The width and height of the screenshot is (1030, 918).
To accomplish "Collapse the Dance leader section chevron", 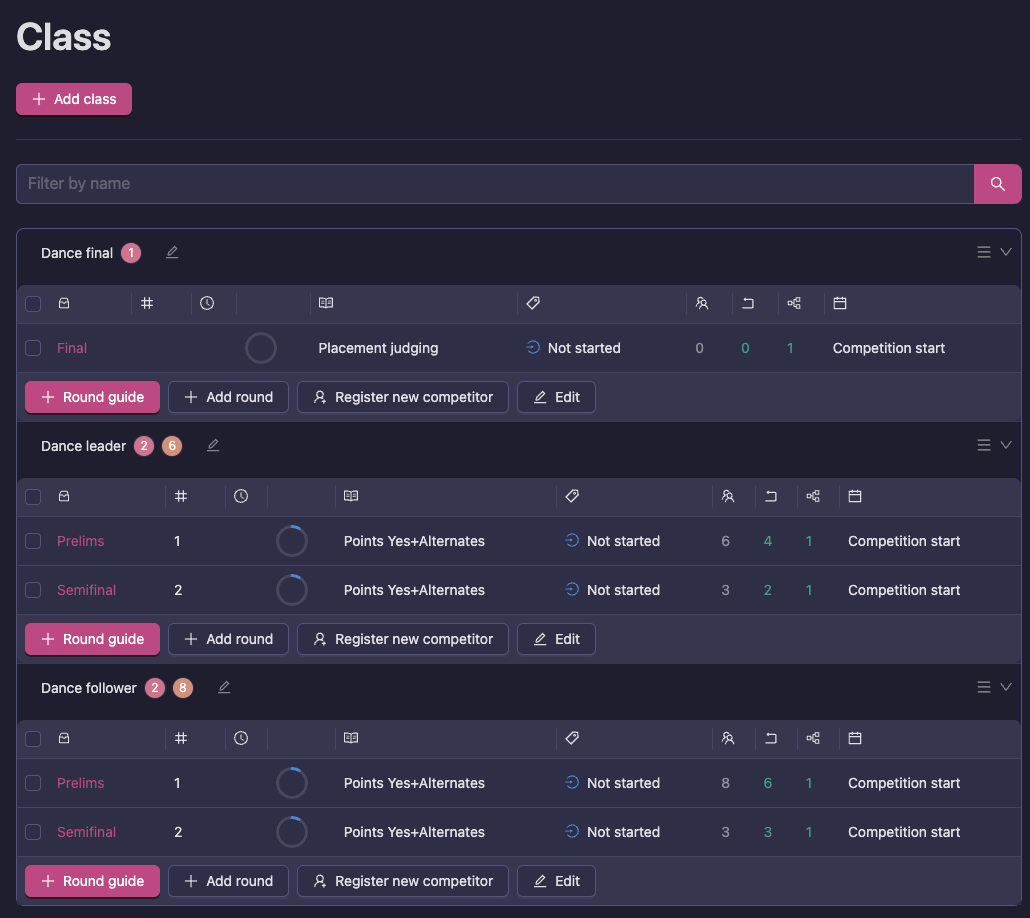I will pyautogui.click(x=1006, y=445).
